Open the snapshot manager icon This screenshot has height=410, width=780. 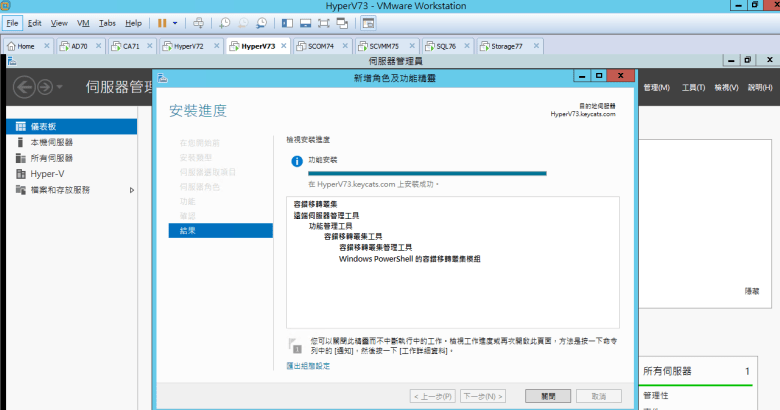[x=261, y=22]
